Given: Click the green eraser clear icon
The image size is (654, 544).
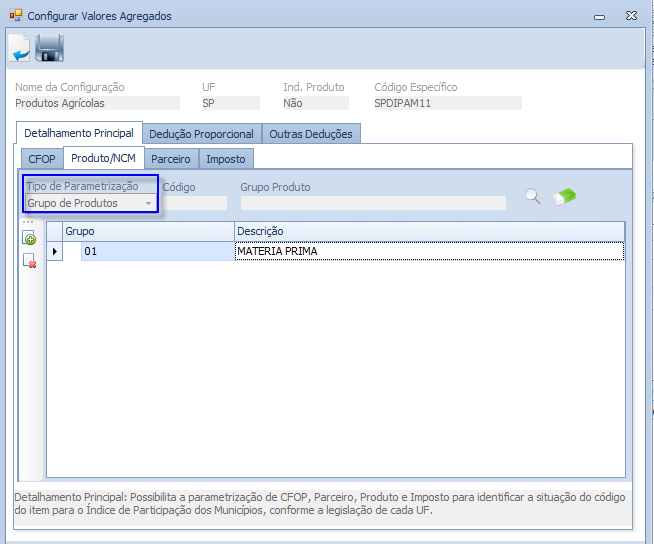Looking at the screenshot, I should coord(564,196).
